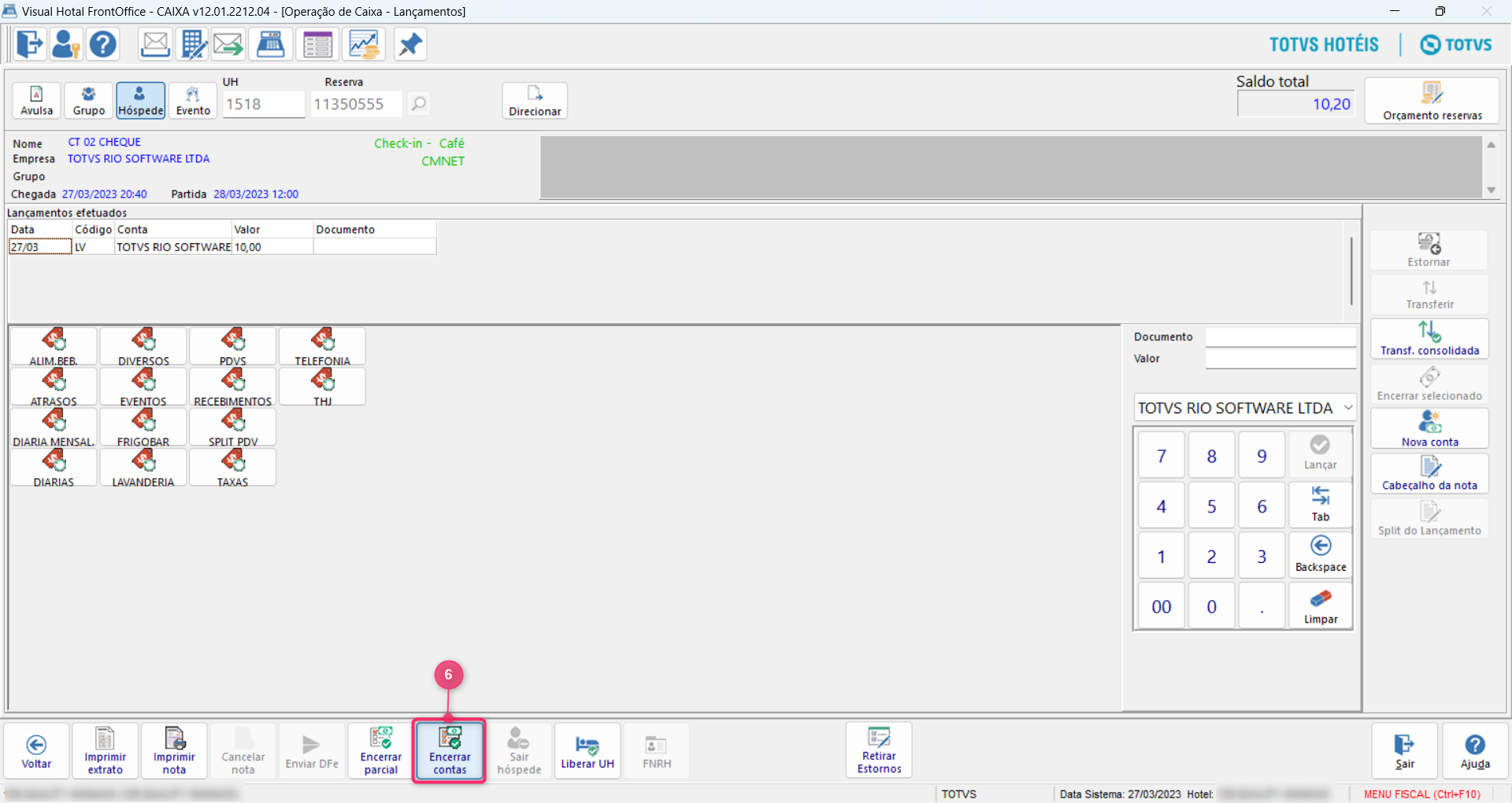Select the ALIM.BEB. posting category
This screenshot has height=803, width=1512.
[54, 346]
